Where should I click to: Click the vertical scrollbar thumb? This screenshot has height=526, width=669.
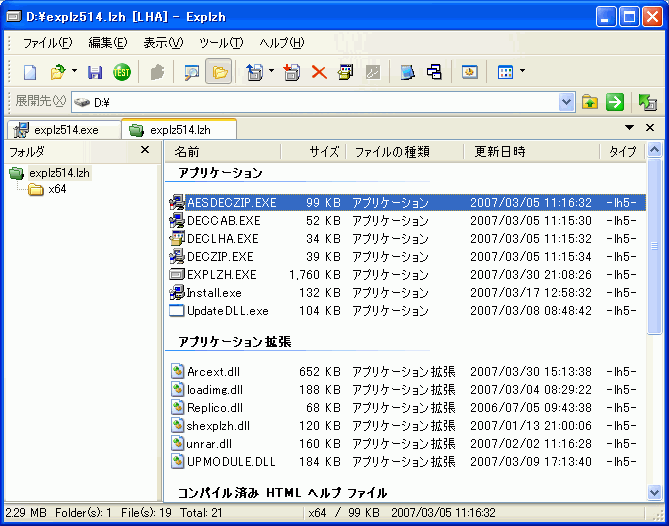654,246
